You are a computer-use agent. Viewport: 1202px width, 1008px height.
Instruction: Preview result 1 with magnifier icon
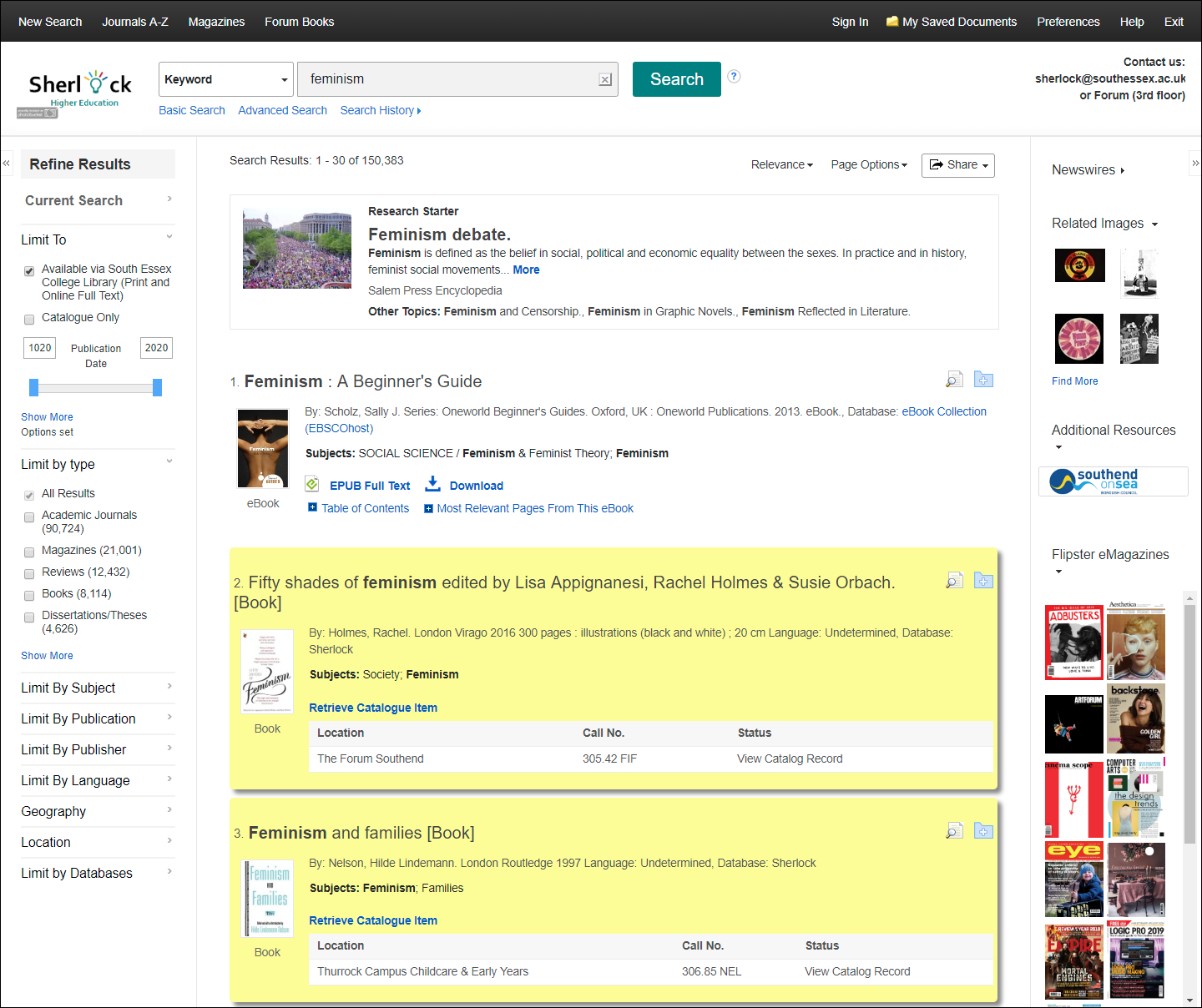954,380
